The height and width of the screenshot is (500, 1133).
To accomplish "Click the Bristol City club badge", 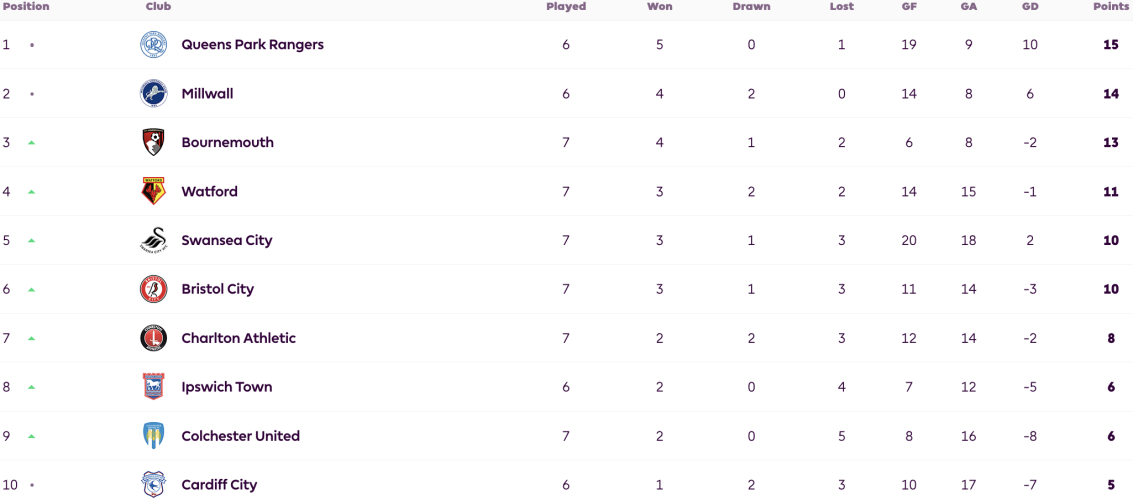I will tap(153, 290).
